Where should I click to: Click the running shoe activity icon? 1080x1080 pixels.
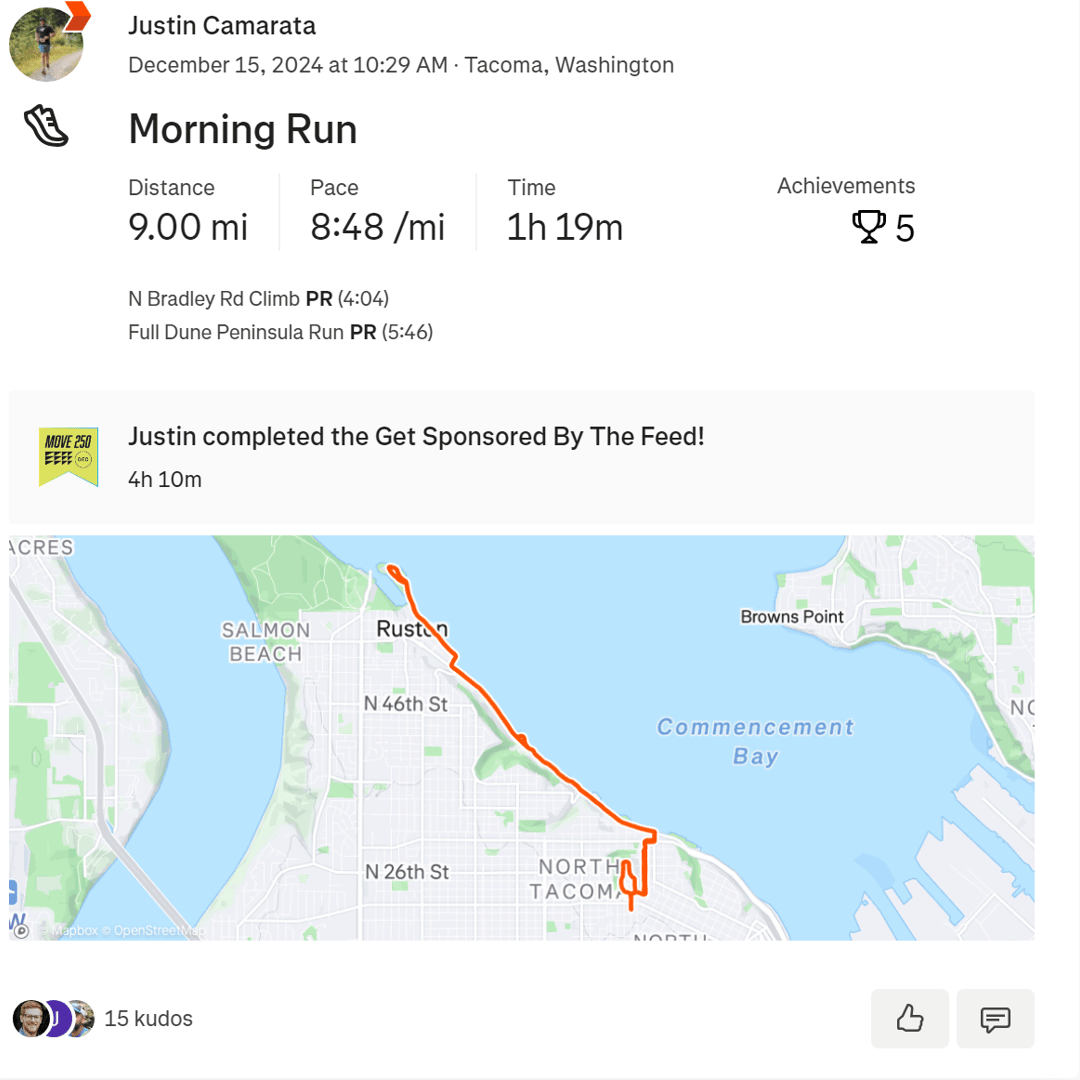[x=45, y=126]
